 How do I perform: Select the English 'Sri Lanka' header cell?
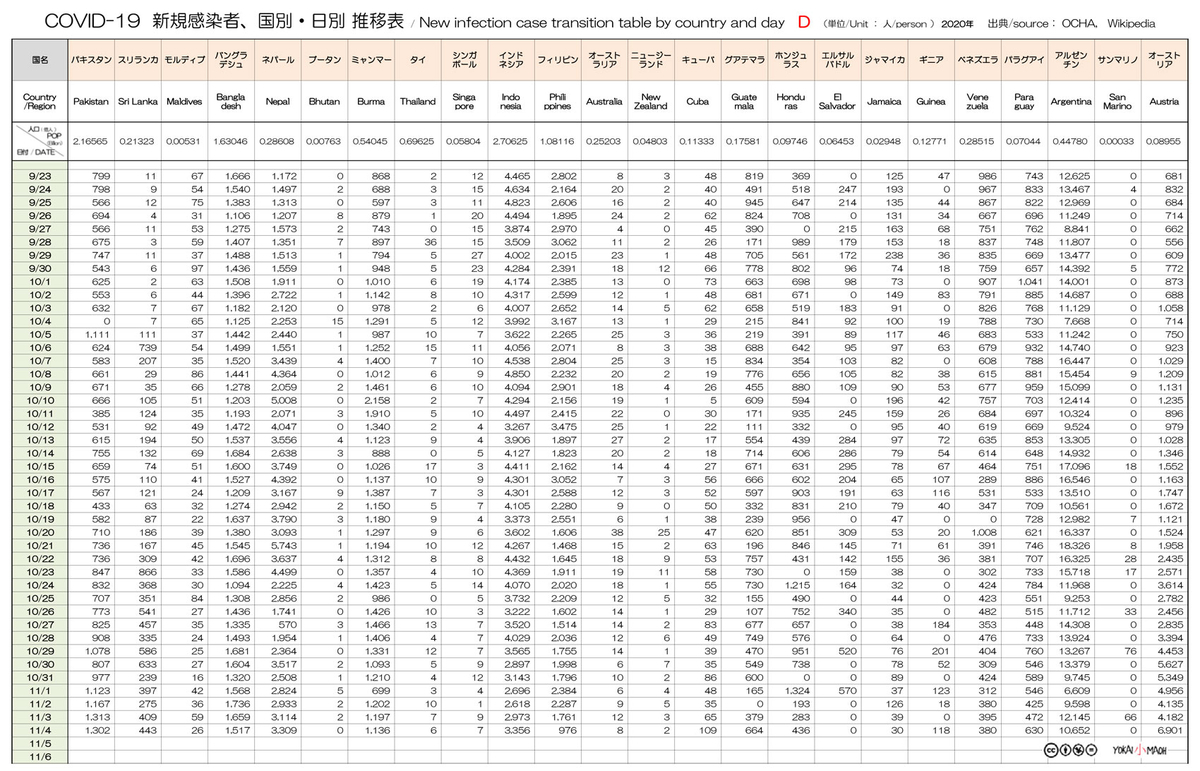click(136, 102)
